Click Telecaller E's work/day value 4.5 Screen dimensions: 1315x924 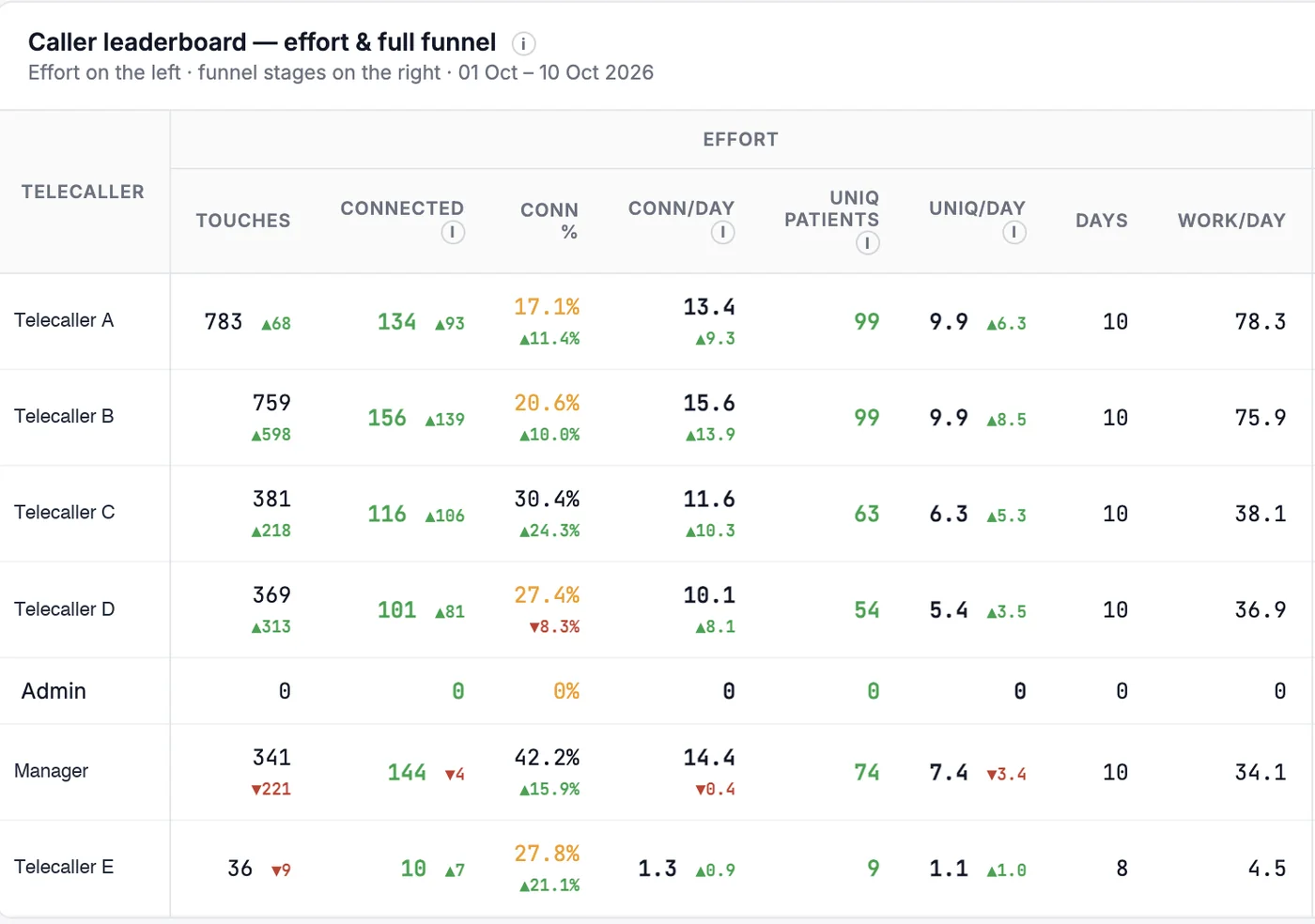[x=1267, y=869]
